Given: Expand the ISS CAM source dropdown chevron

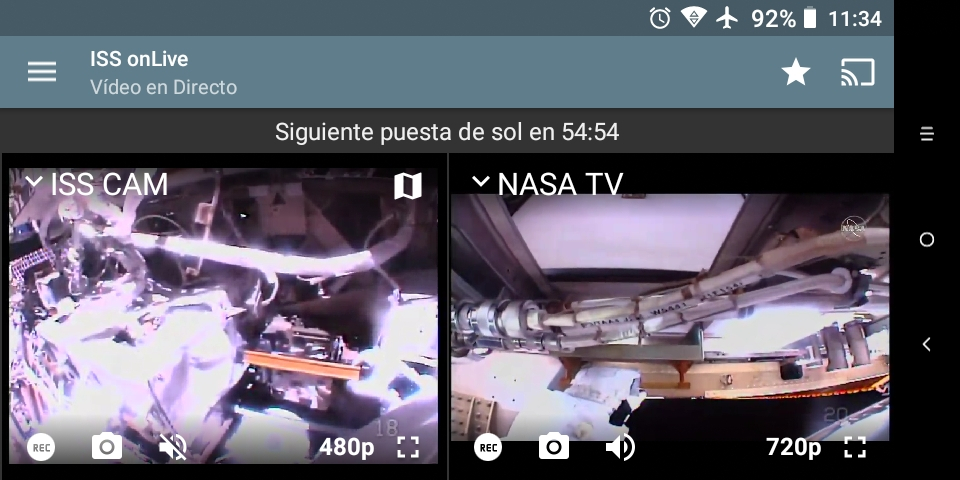Looking at the screenshot, I should (34, 181).
